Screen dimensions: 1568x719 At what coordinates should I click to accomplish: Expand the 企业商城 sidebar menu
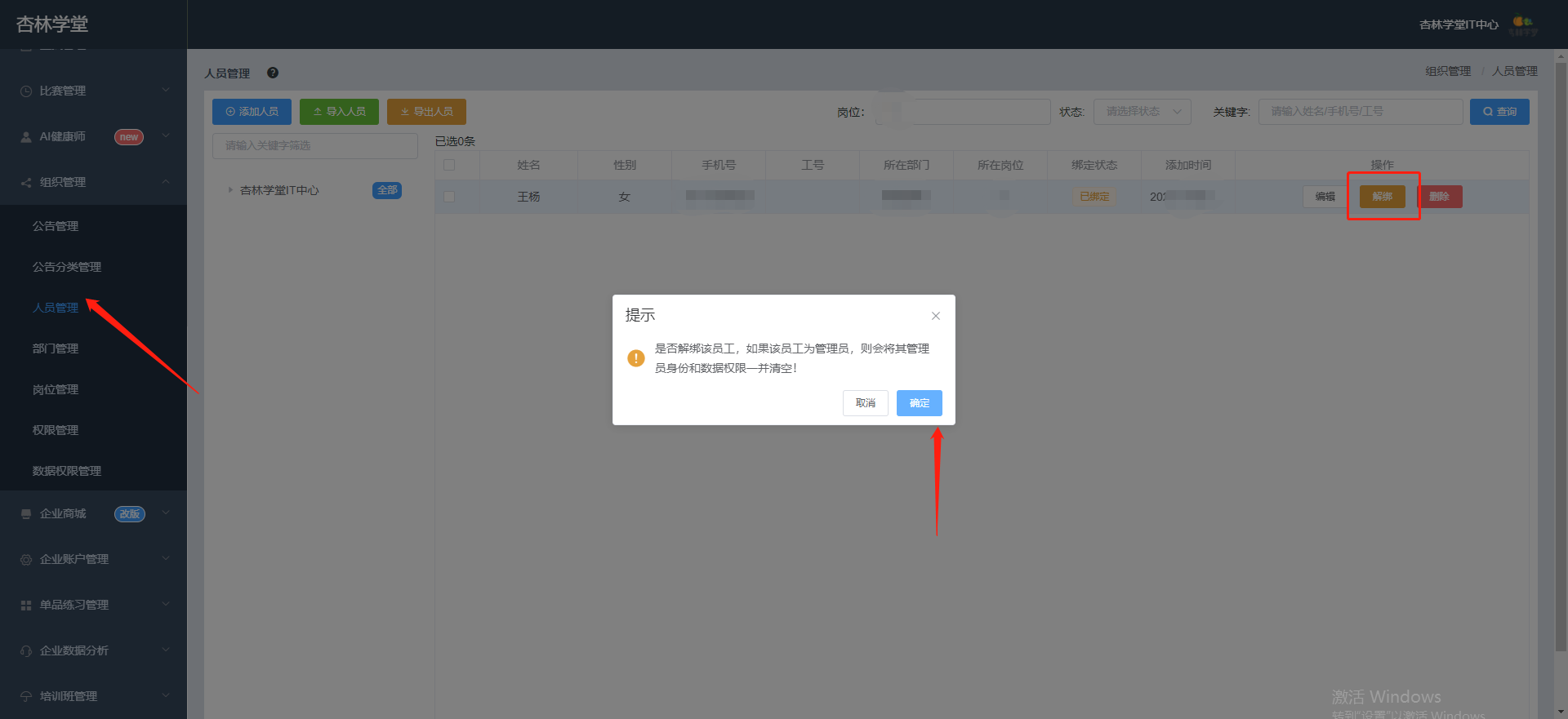(93, 513)
